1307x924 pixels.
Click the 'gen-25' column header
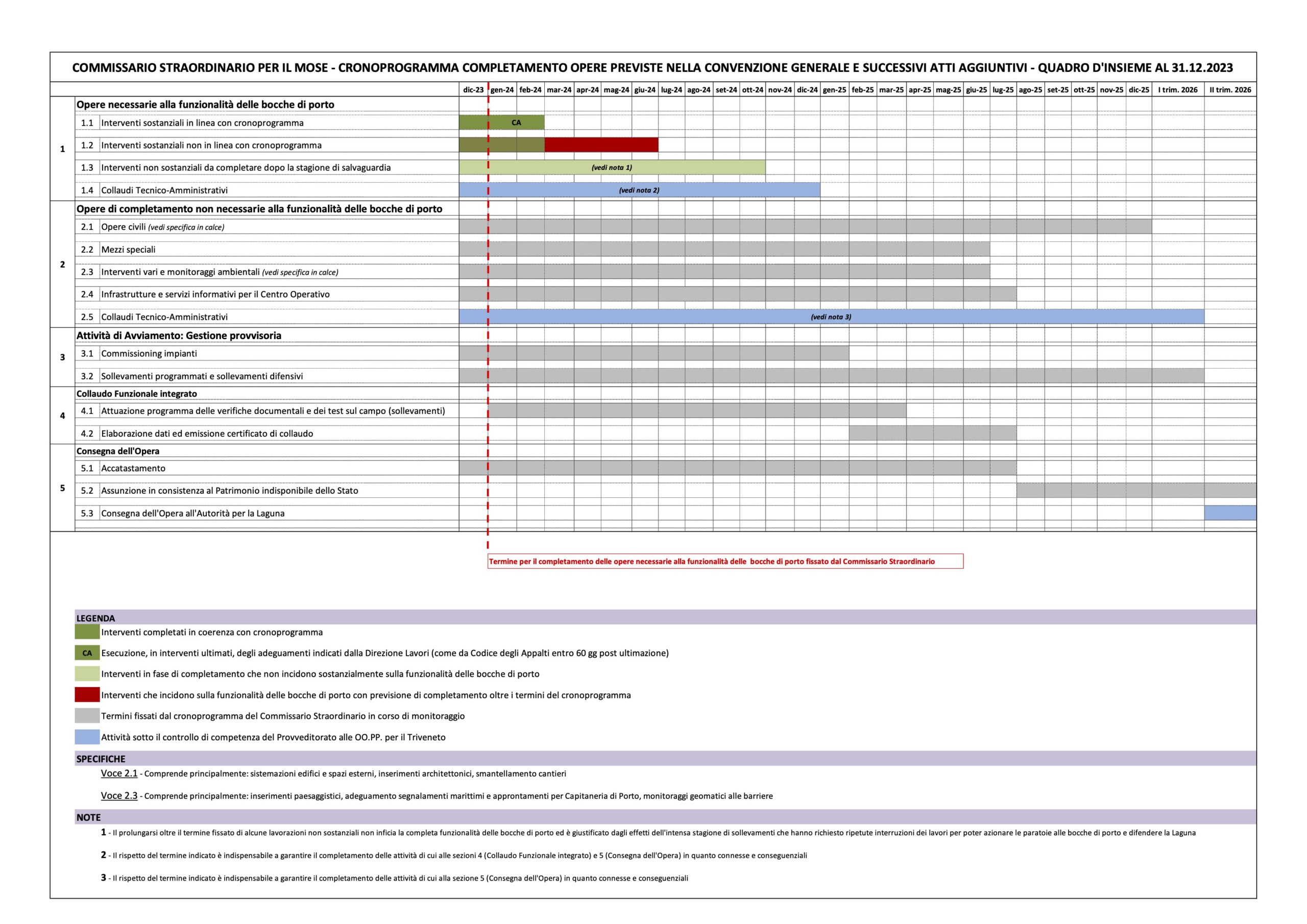tap(835, 89)
